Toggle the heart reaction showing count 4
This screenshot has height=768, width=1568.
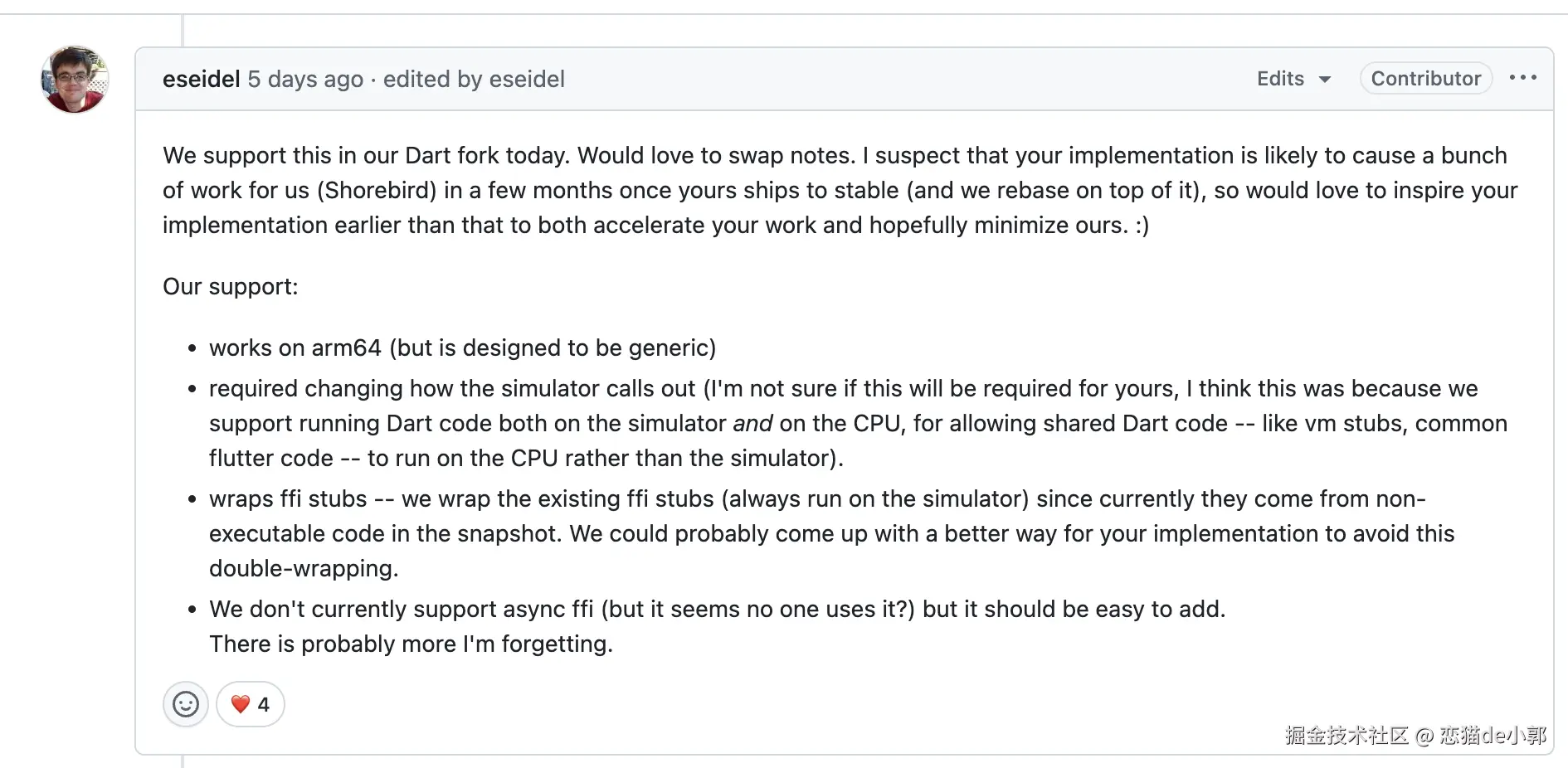[x=251, y=705]
